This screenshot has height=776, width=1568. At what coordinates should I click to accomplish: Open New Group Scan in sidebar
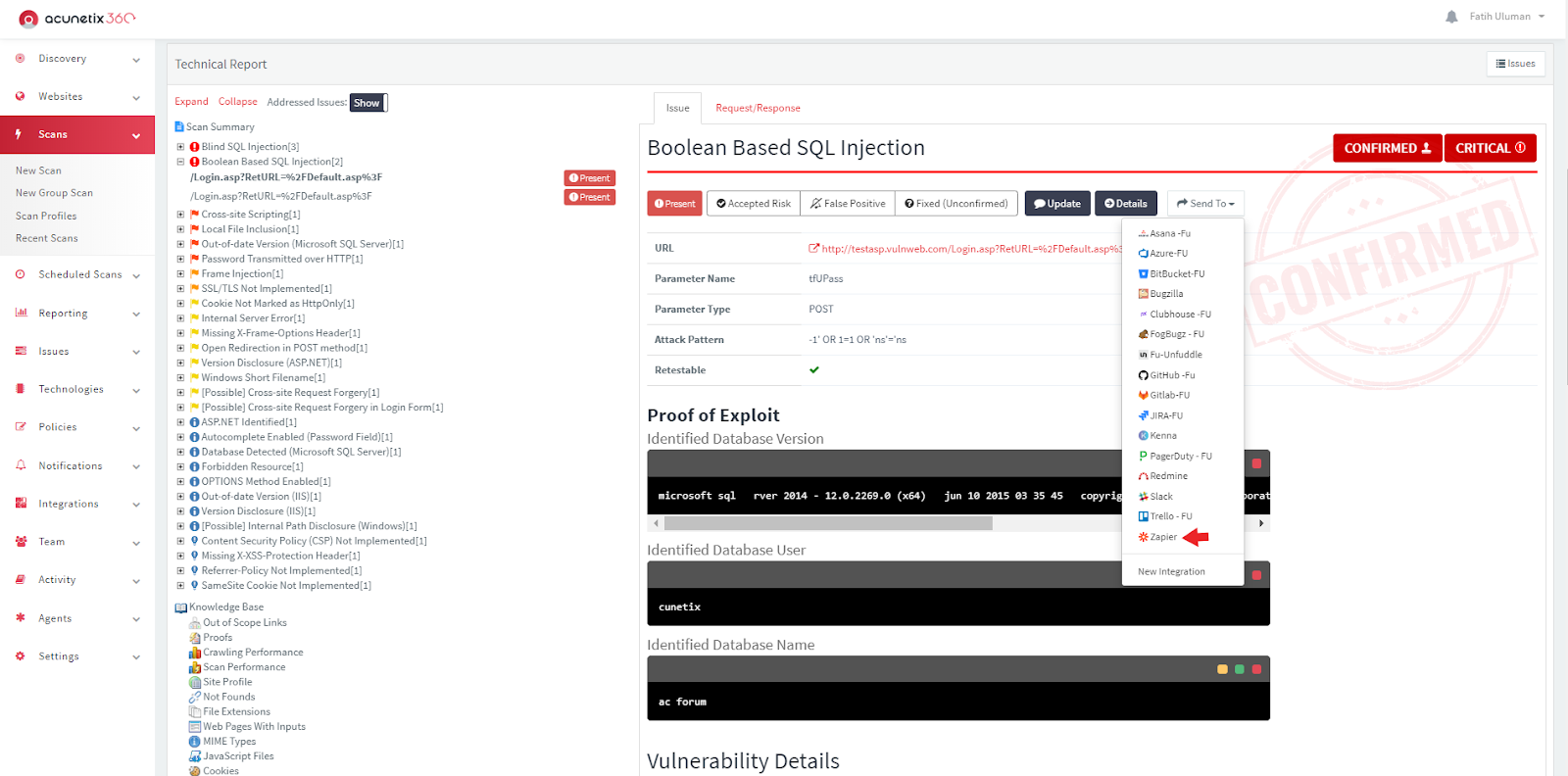54,193
